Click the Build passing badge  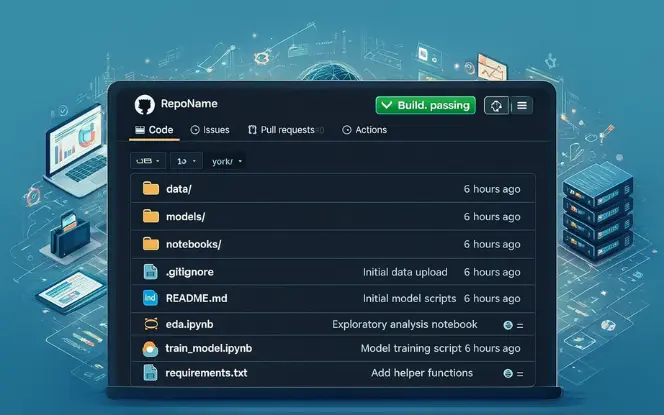pos(426,105)
